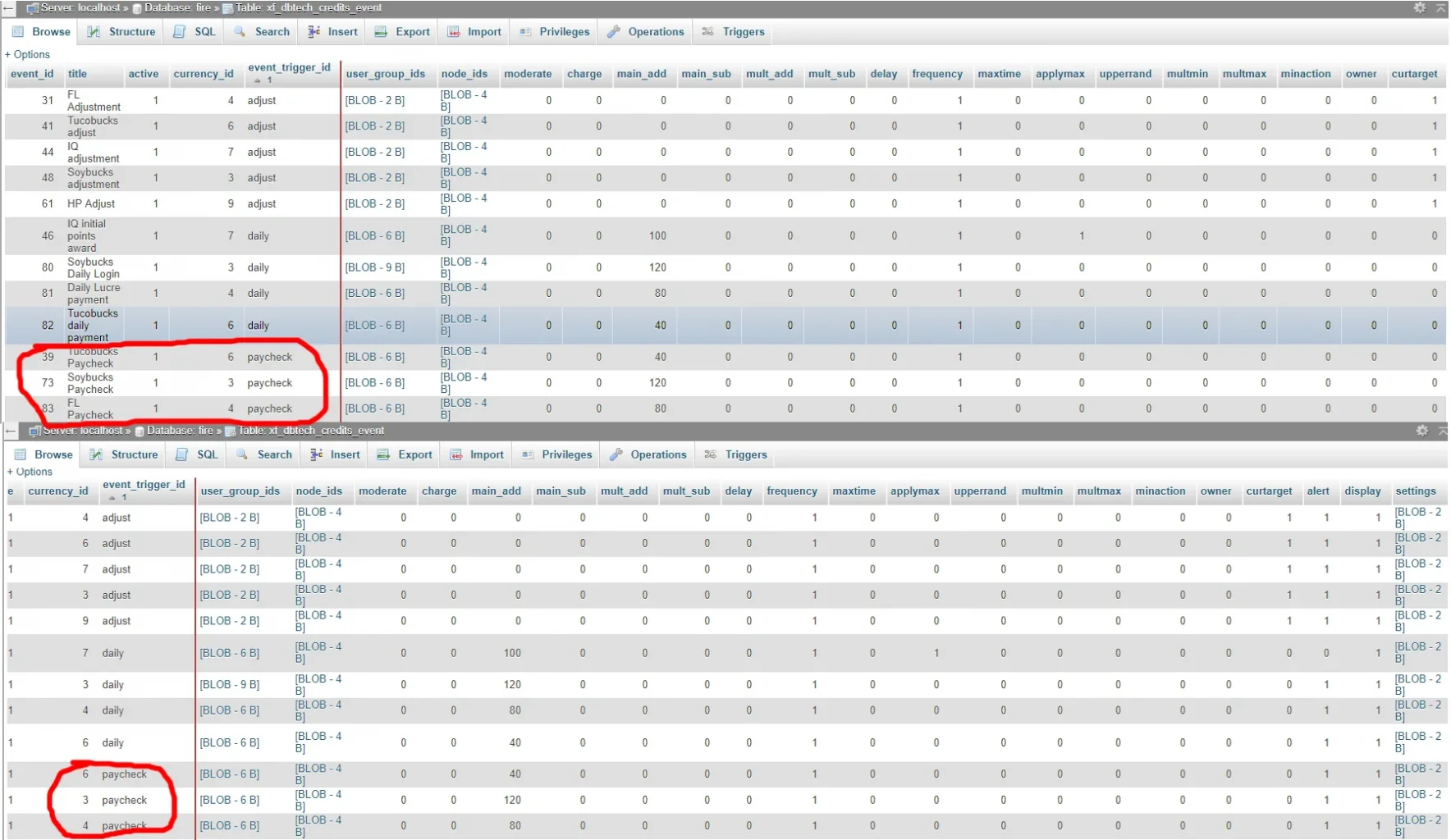Select 'IQ adjustment' title cell
The width and height of the screenshot is (1451, 840).
(x=93, y=153)
